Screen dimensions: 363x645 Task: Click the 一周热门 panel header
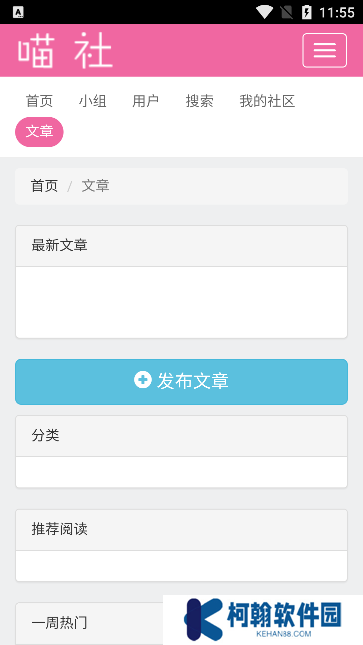click(90, 624)
